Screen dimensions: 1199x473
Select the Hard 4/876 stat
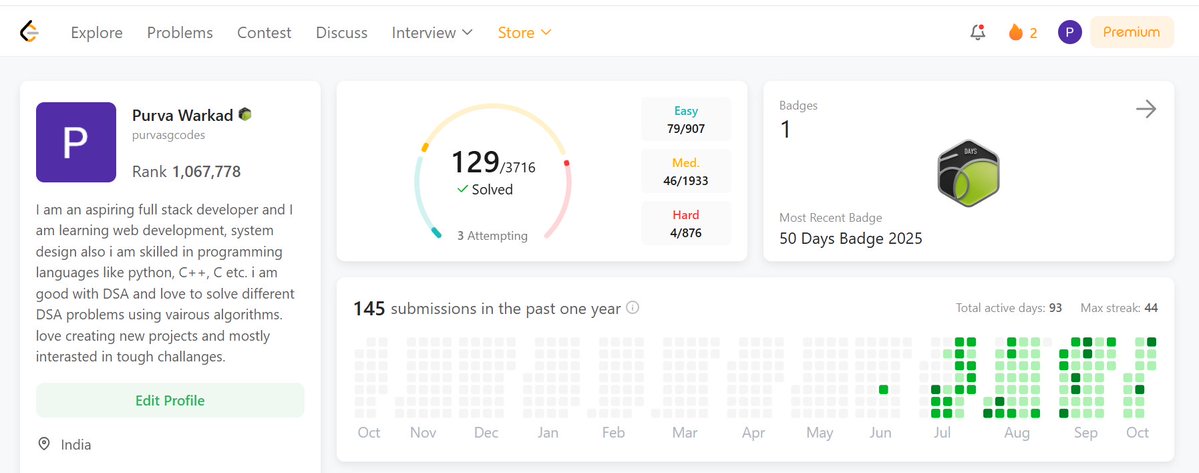(x=686, y=223)
